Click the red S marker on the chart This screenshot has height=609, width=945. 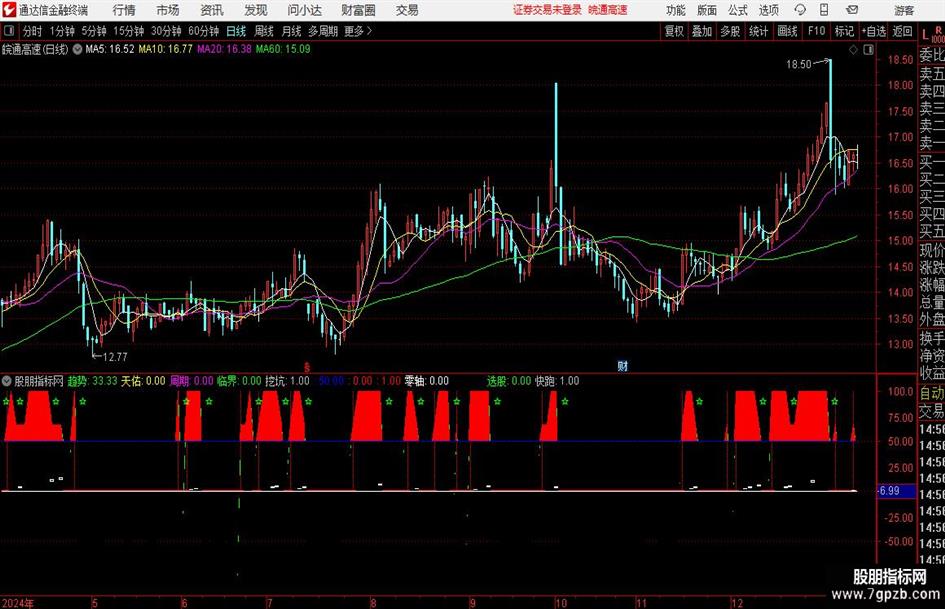(307, 366)
